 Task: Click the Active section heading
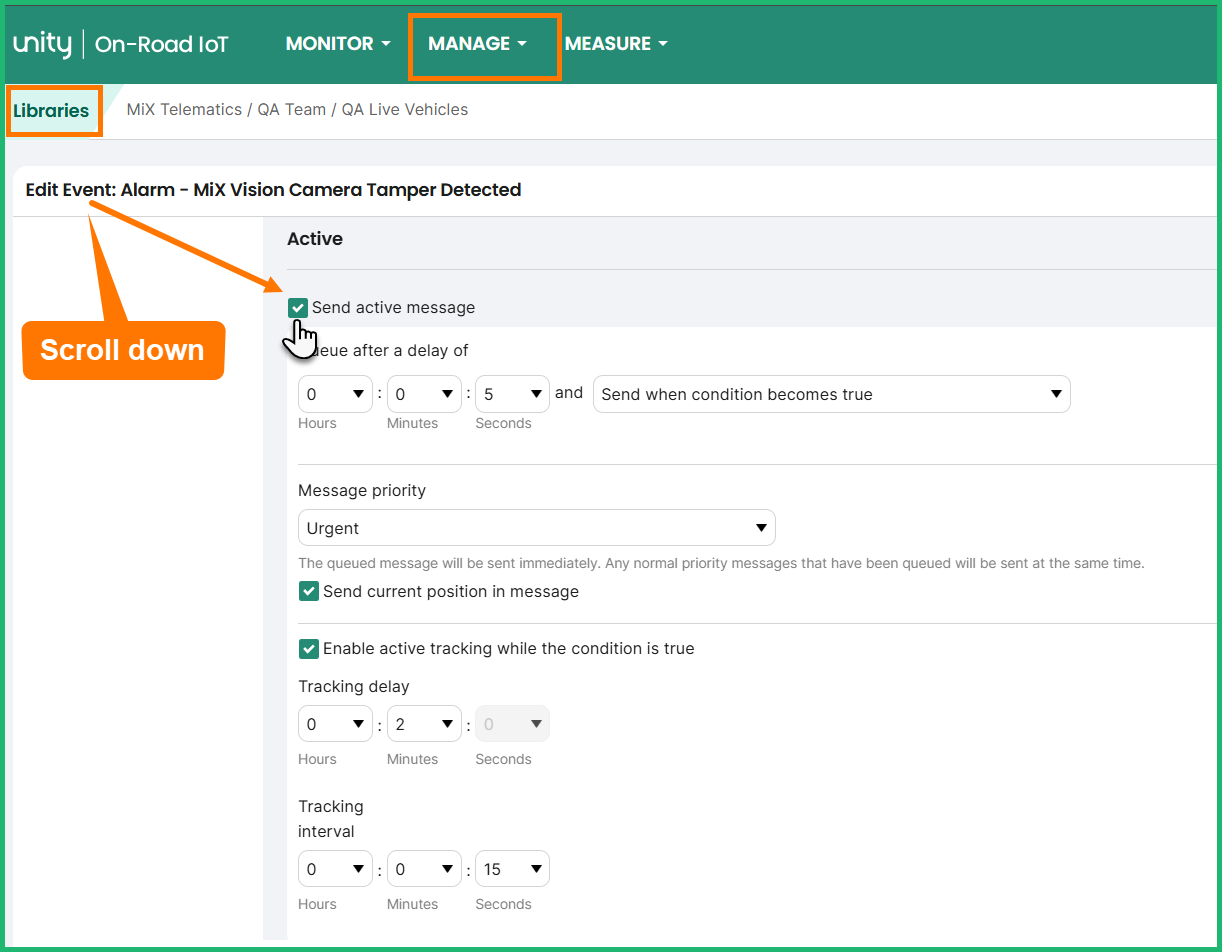click(x=315, y=239)
